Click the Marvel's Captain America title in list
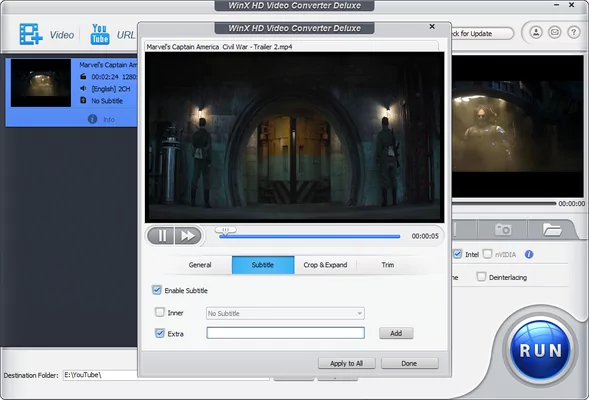The width and height of the screenshot is (589, 400). (x=108, y=65)
